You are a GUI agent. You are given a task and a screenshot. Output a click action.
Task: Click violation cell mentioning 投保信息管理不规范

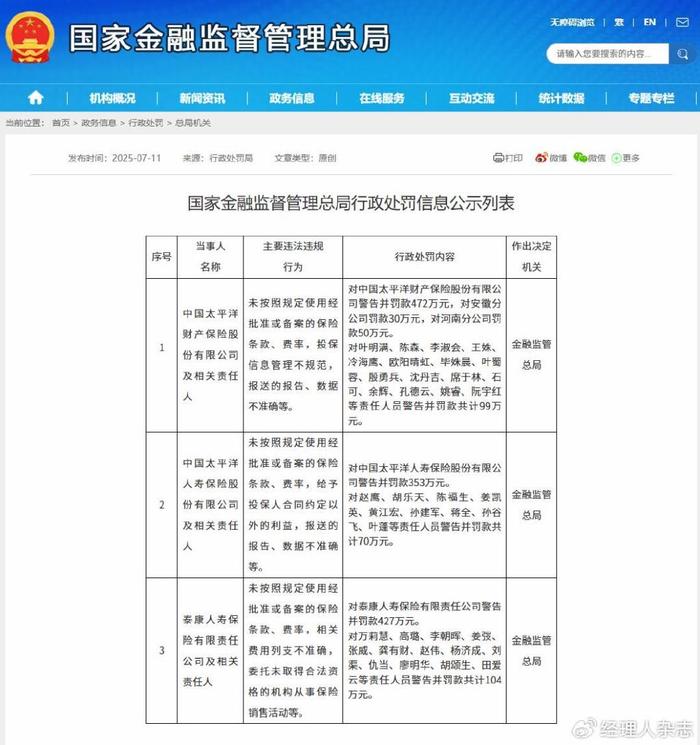coord(293,354)
